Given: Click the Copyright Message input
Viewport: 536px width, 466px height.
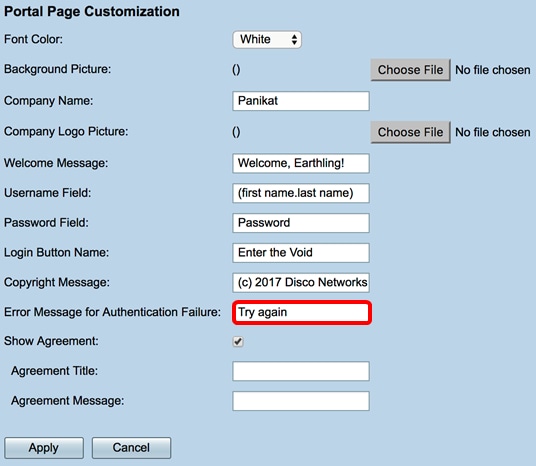Looking at the screenshot, I should [301, 282].
